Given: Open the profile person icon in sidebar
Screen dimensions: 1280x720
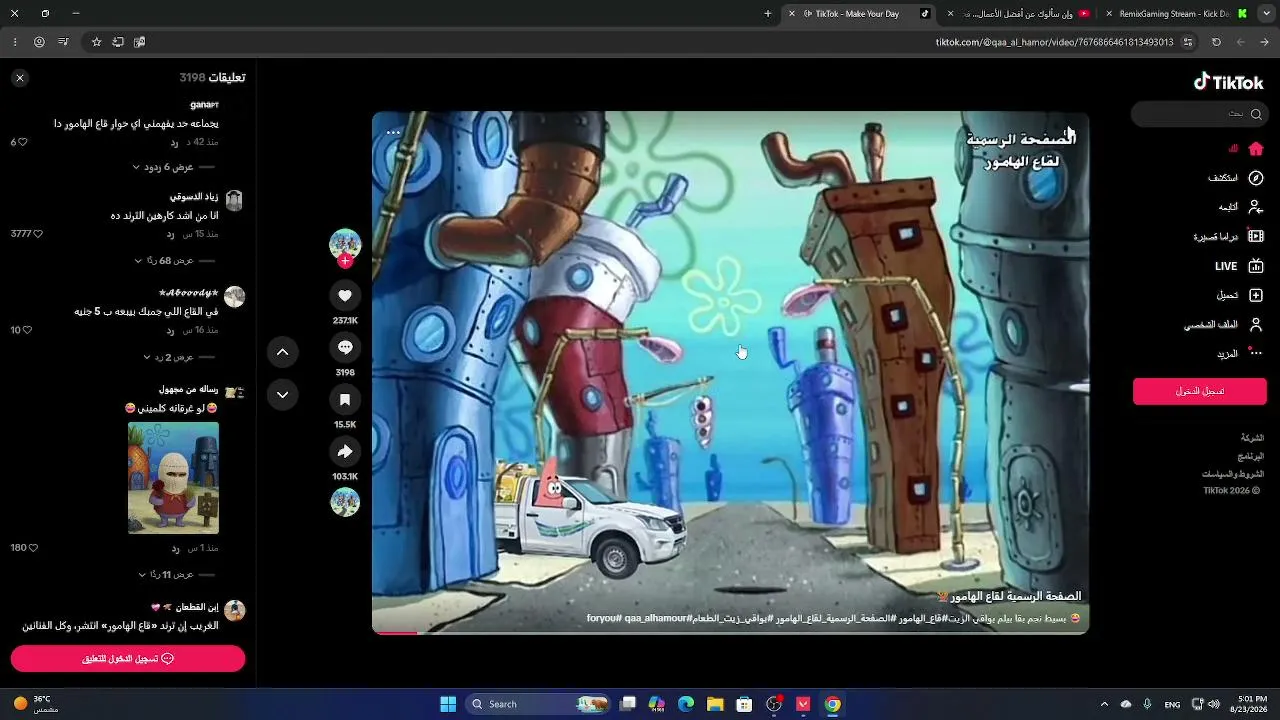Looking at the screenshot, I should (1256, 325).
